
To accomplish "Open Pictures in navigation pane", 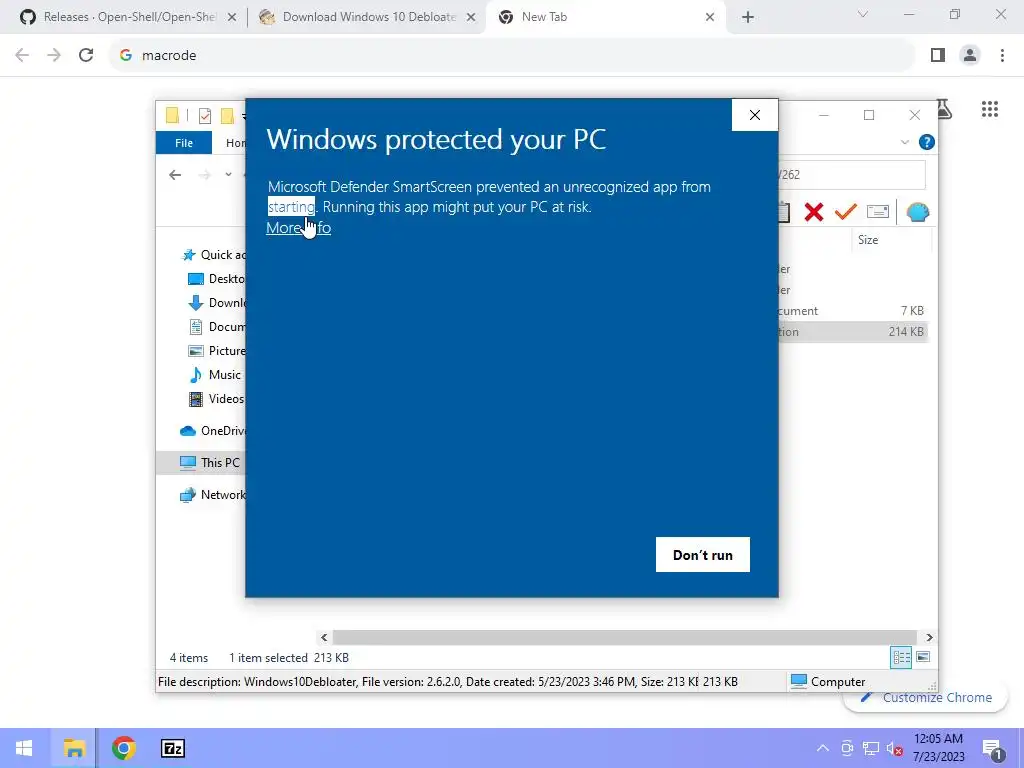I will point(217,351).
